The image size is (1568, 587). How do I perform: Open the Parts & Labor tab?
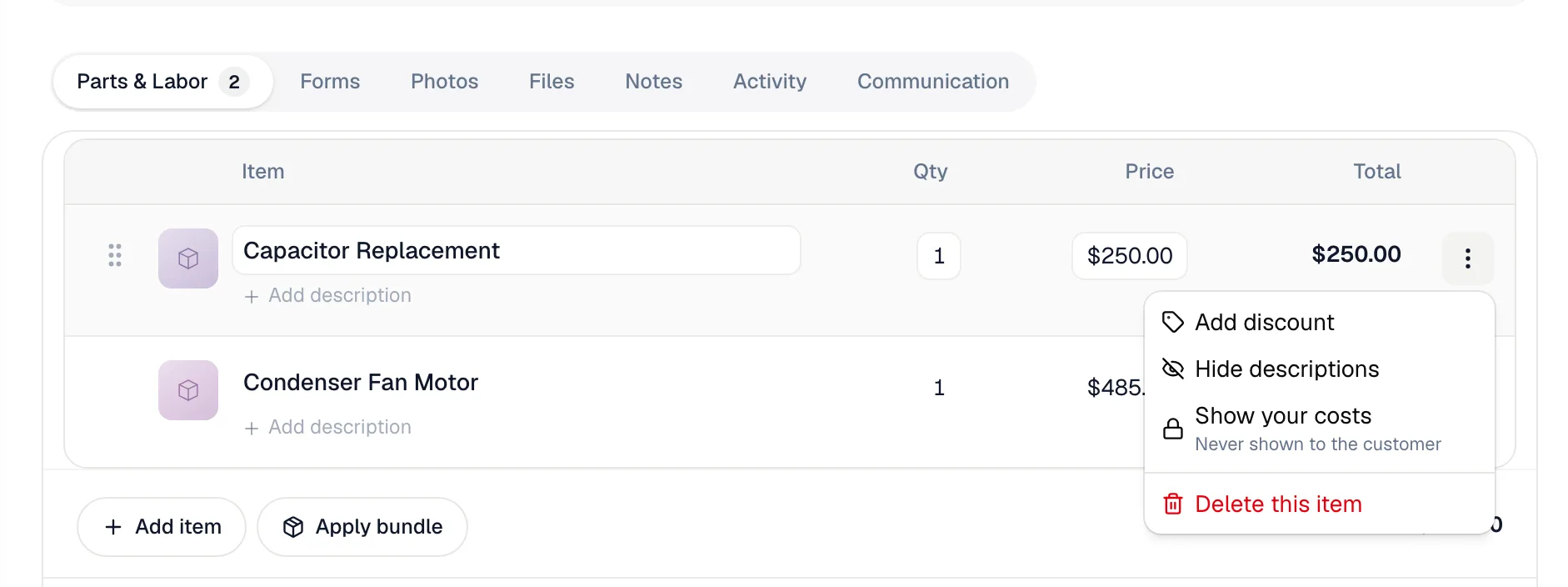[162, 82]
